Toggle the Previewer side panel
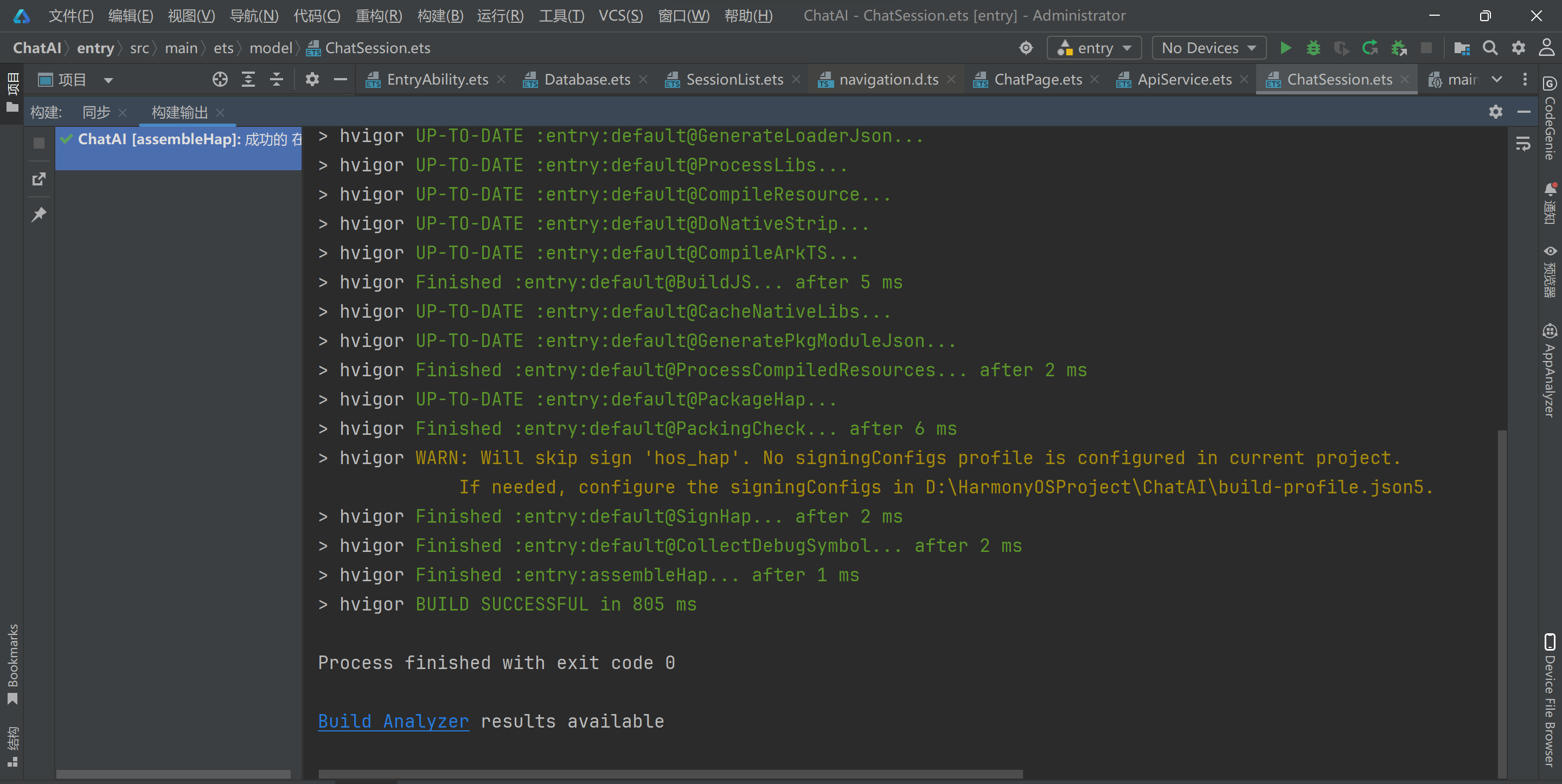Viewport: 1562px width, 784px height. [1550, 272]
